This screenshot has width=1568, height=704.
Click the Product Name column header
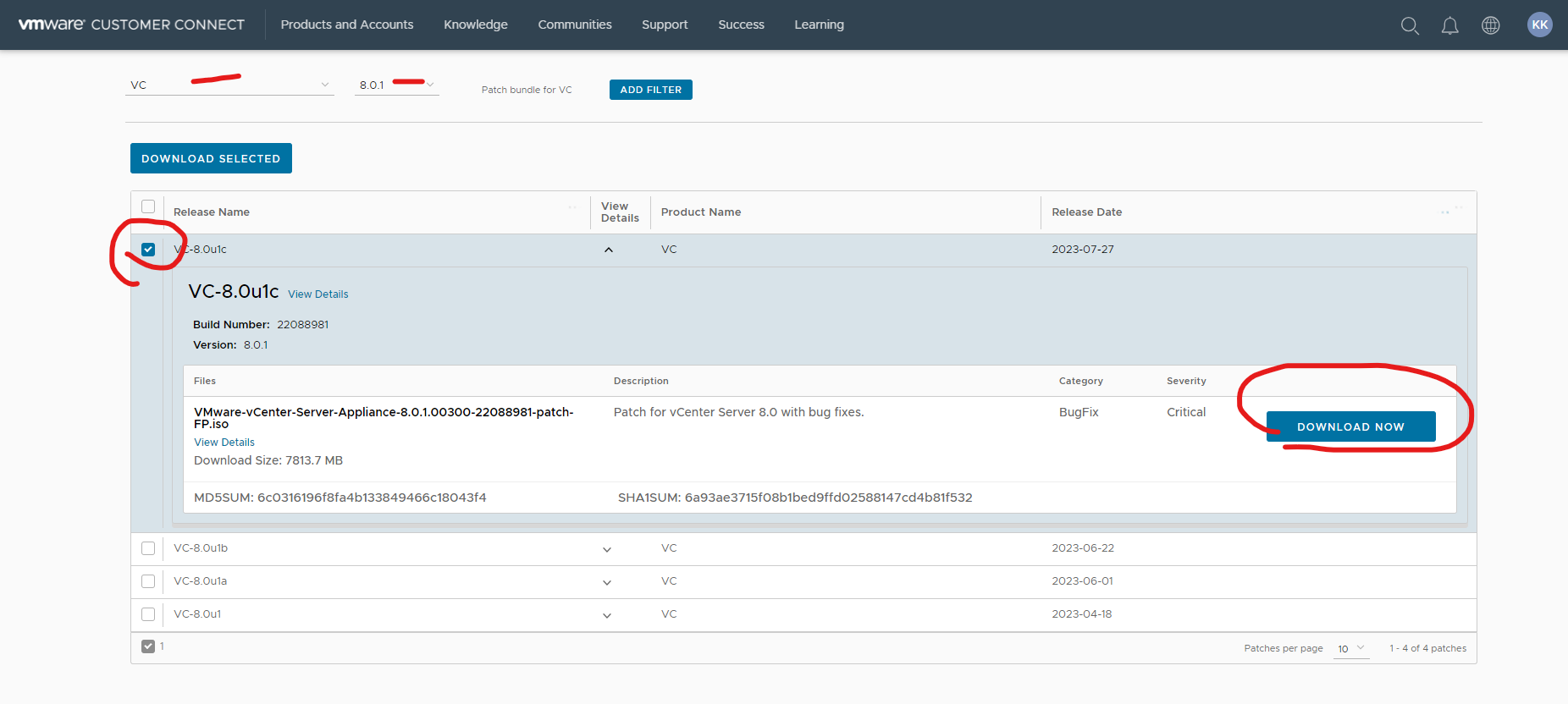pos(701,212)
